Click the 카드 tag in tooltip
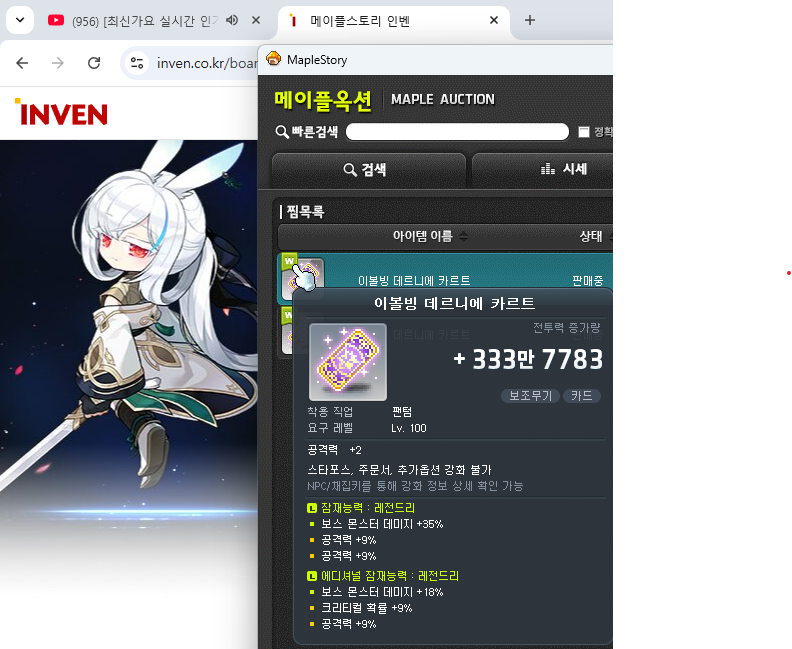 coord(581,395)
